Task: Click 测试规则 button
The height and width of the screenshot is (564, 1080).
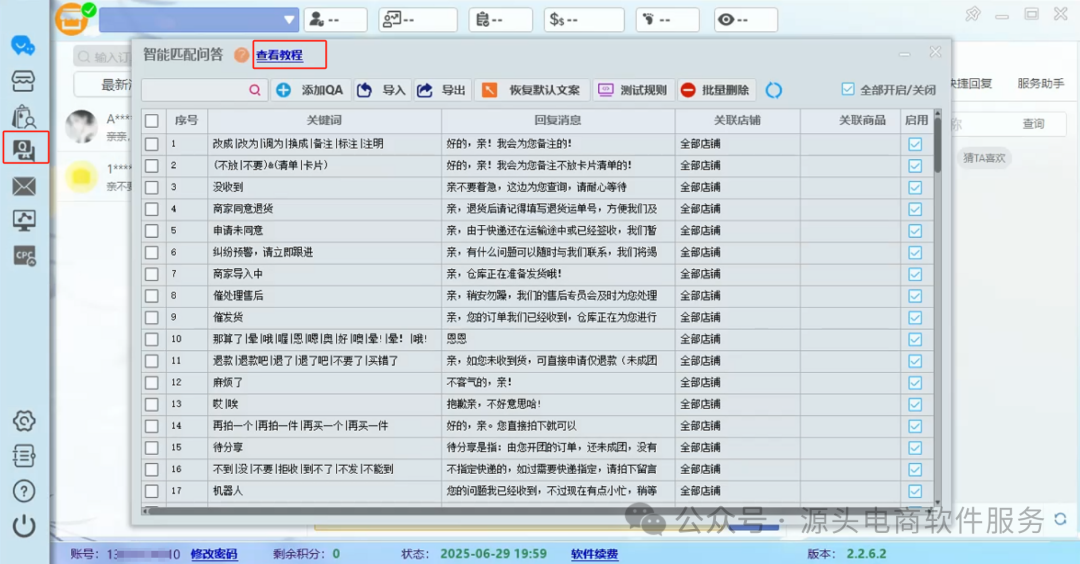Action: pyautogui.click(x=633, y=90)
